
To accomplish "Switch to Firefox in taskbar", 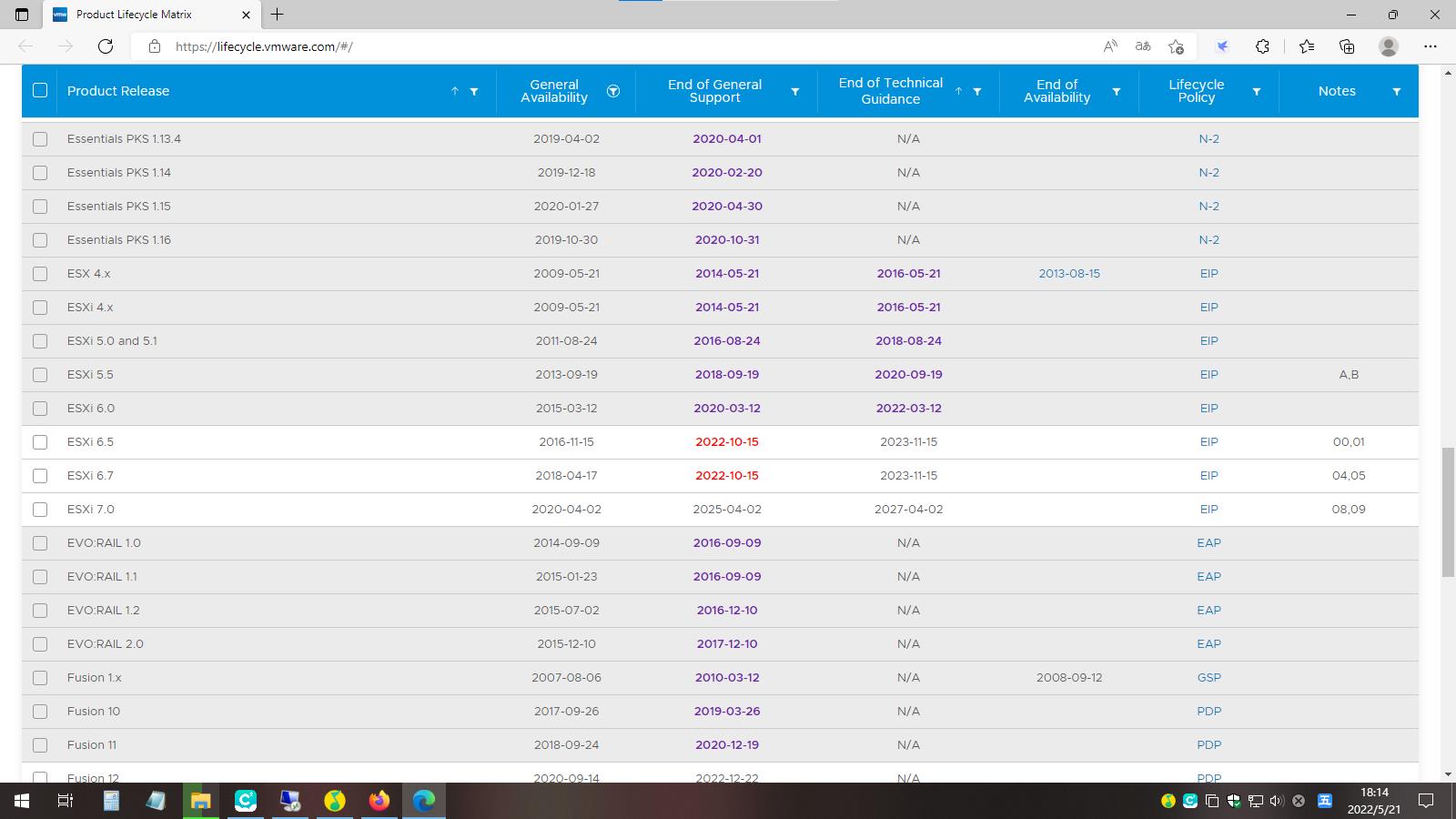I will 379,801.
